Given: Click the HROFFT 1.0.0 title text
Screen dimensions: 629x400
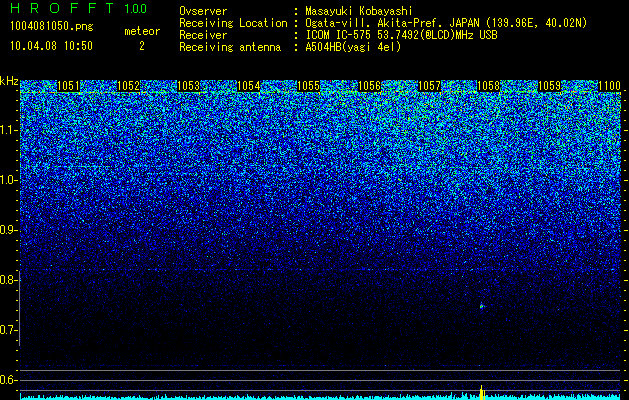Looking at the screenshot, I should pos(78,8).
